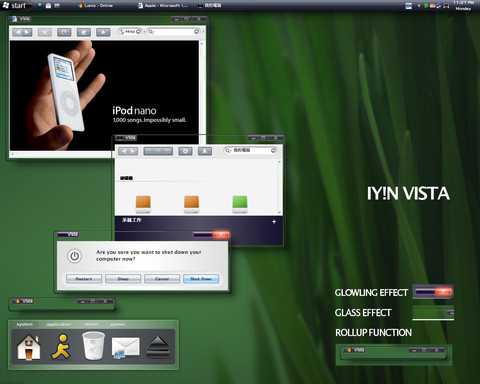Viewport: 480px width, 384px height.
Task: Expand system tasks panel with plus sign
Action: pos(274,222)
